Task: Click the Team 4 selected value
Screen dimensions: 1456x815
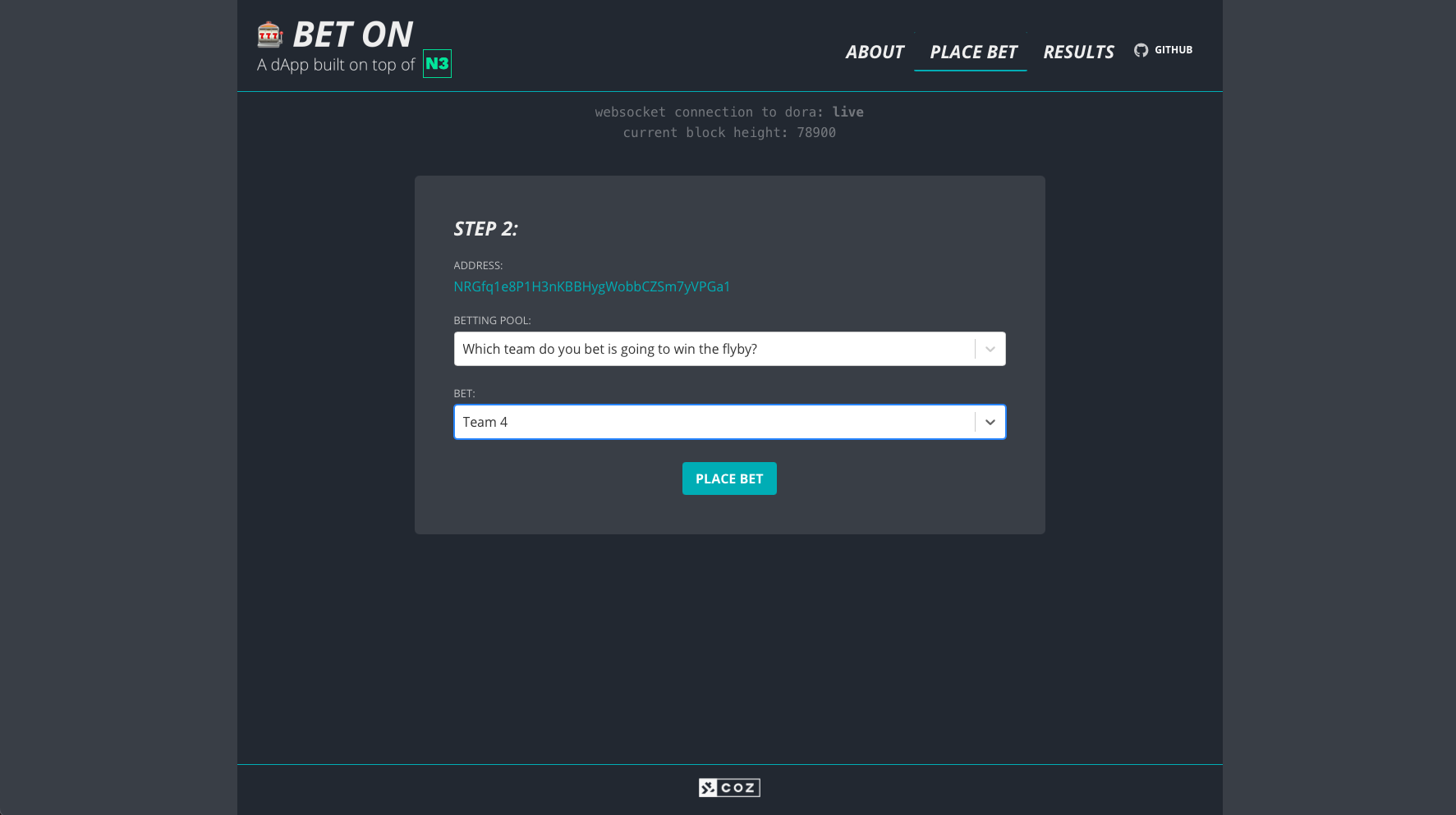Action: click(485, 422)
